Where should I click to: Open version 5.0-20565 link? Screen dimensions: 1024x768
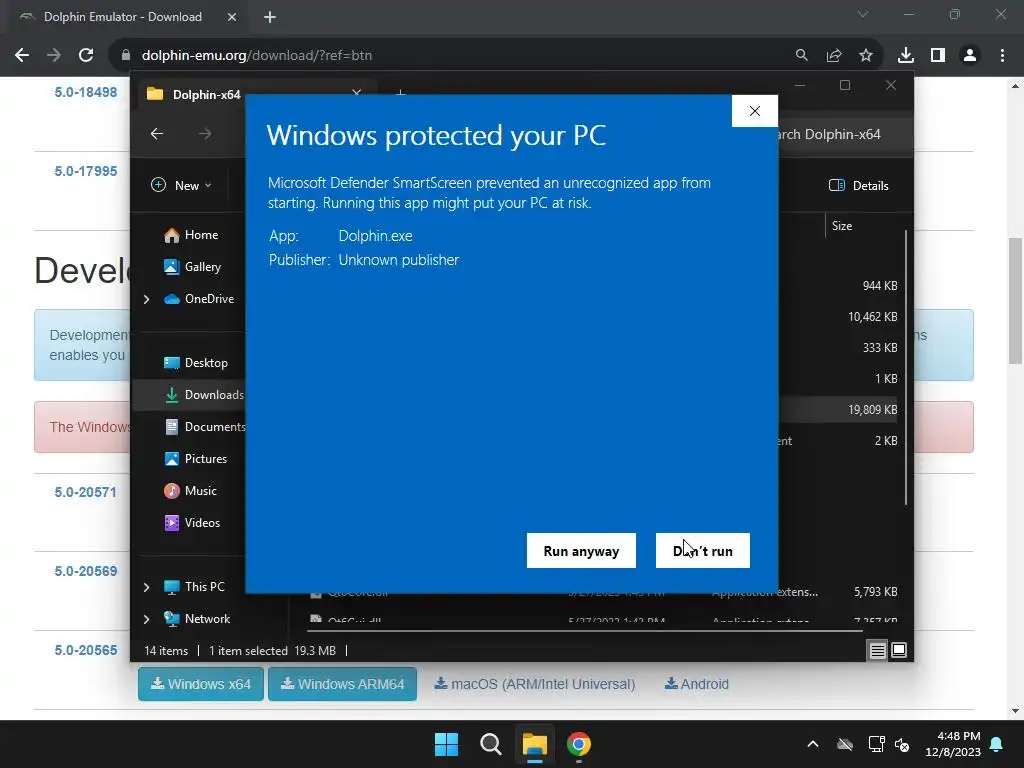coord(86,650)
